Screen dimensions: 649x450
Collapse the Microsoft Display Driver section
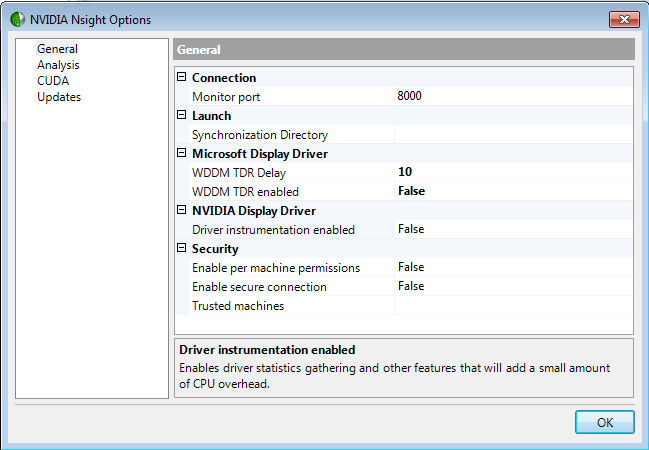182,154
